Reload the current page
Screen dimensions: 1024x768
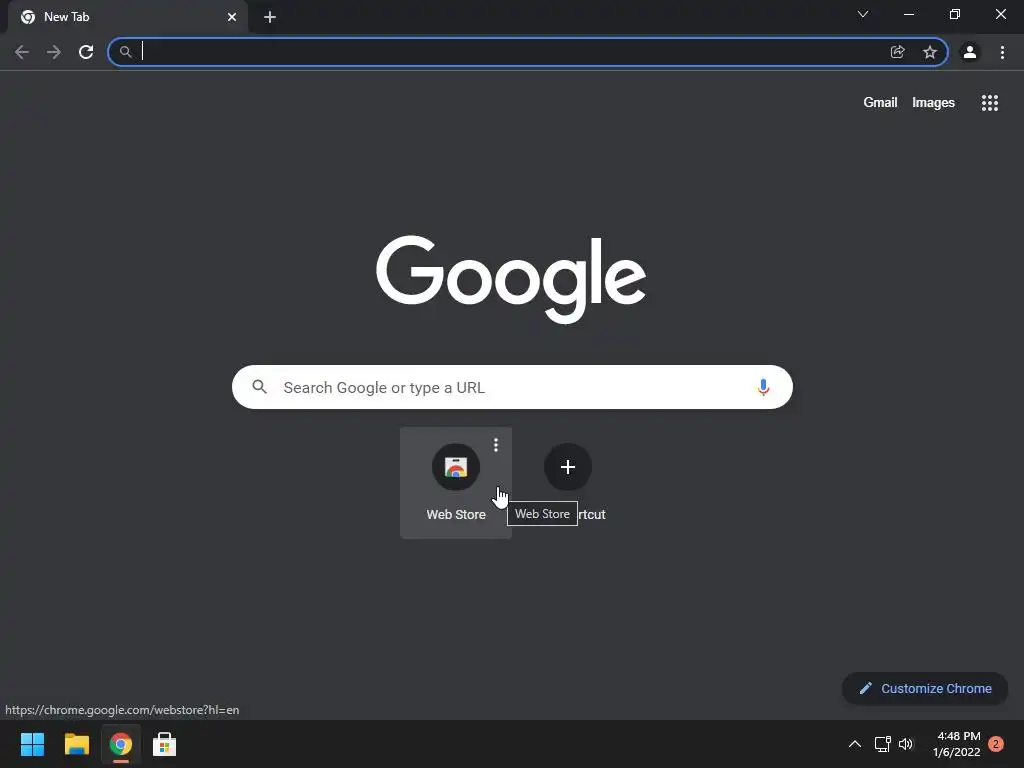coord(86,52)
